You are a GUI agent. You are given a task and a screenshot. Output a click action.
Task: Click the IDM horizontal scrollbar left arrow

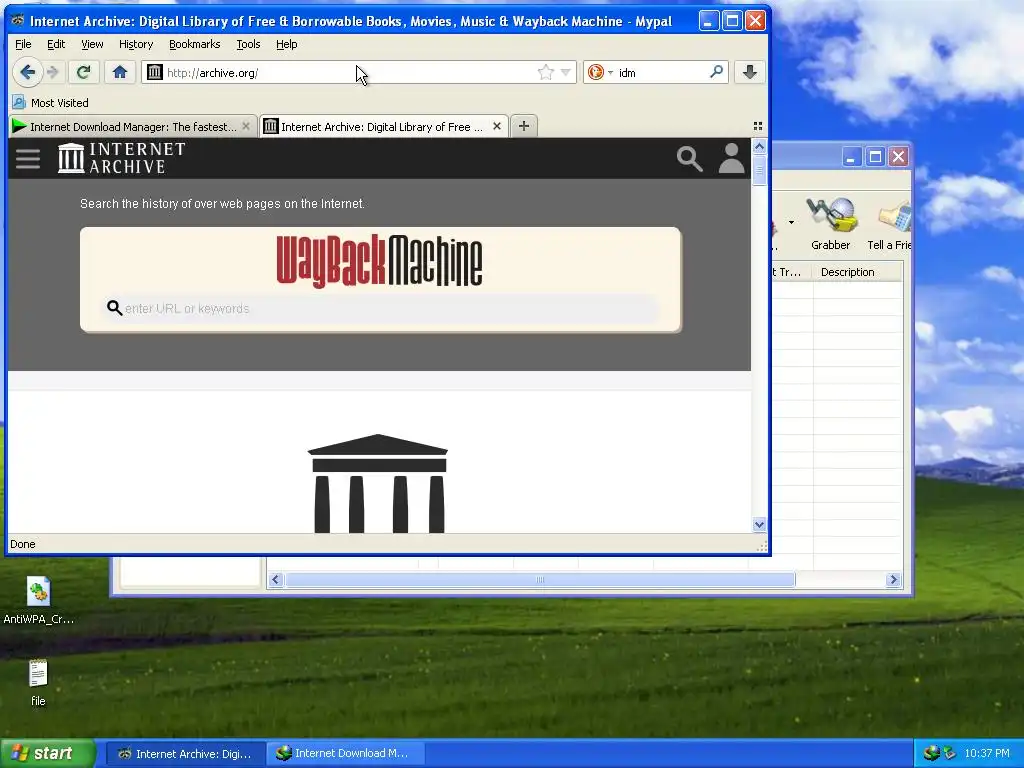[x=276, y=579]
